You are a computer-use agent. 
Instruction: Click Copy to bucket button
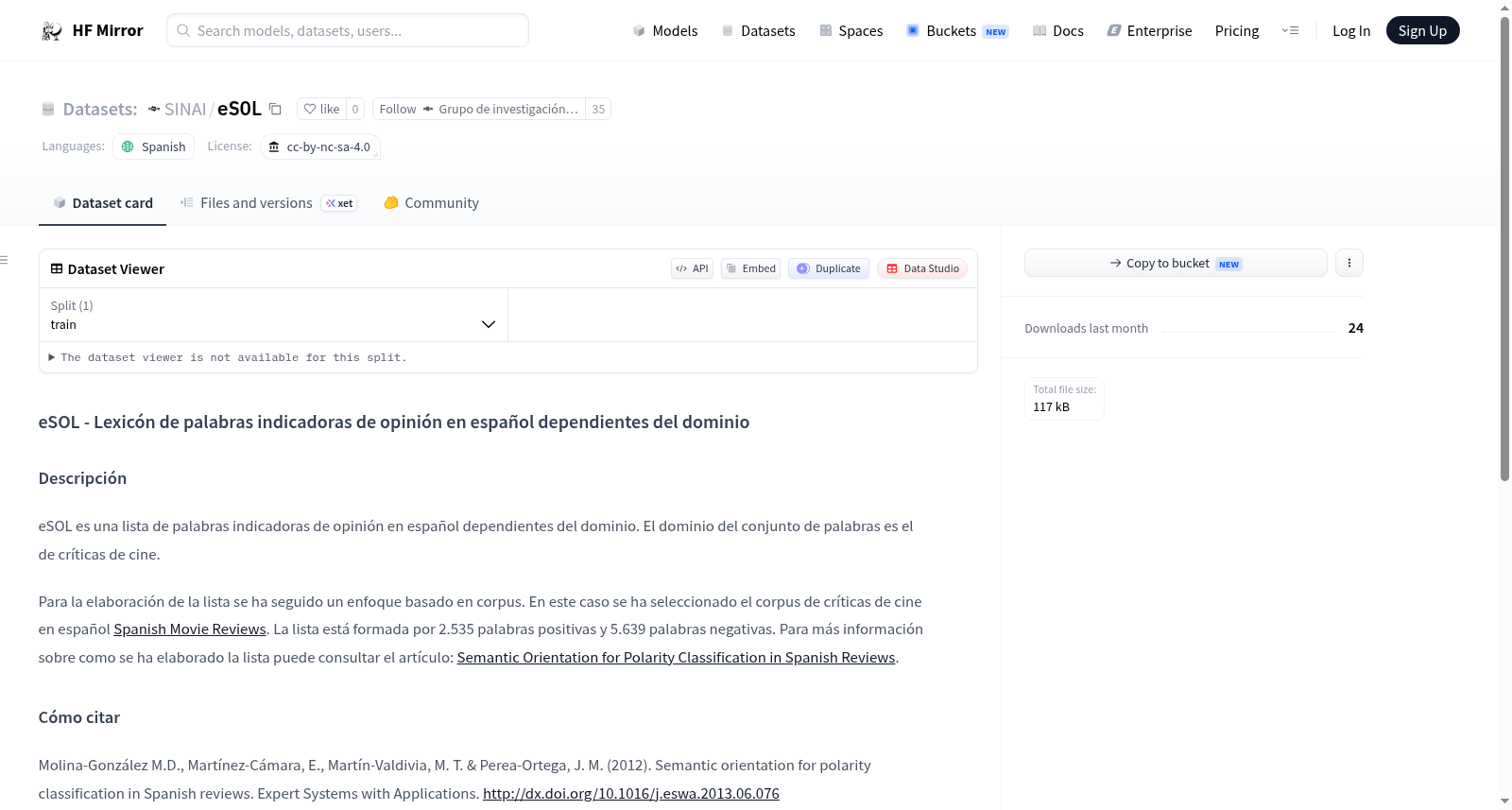[1176, 263]
